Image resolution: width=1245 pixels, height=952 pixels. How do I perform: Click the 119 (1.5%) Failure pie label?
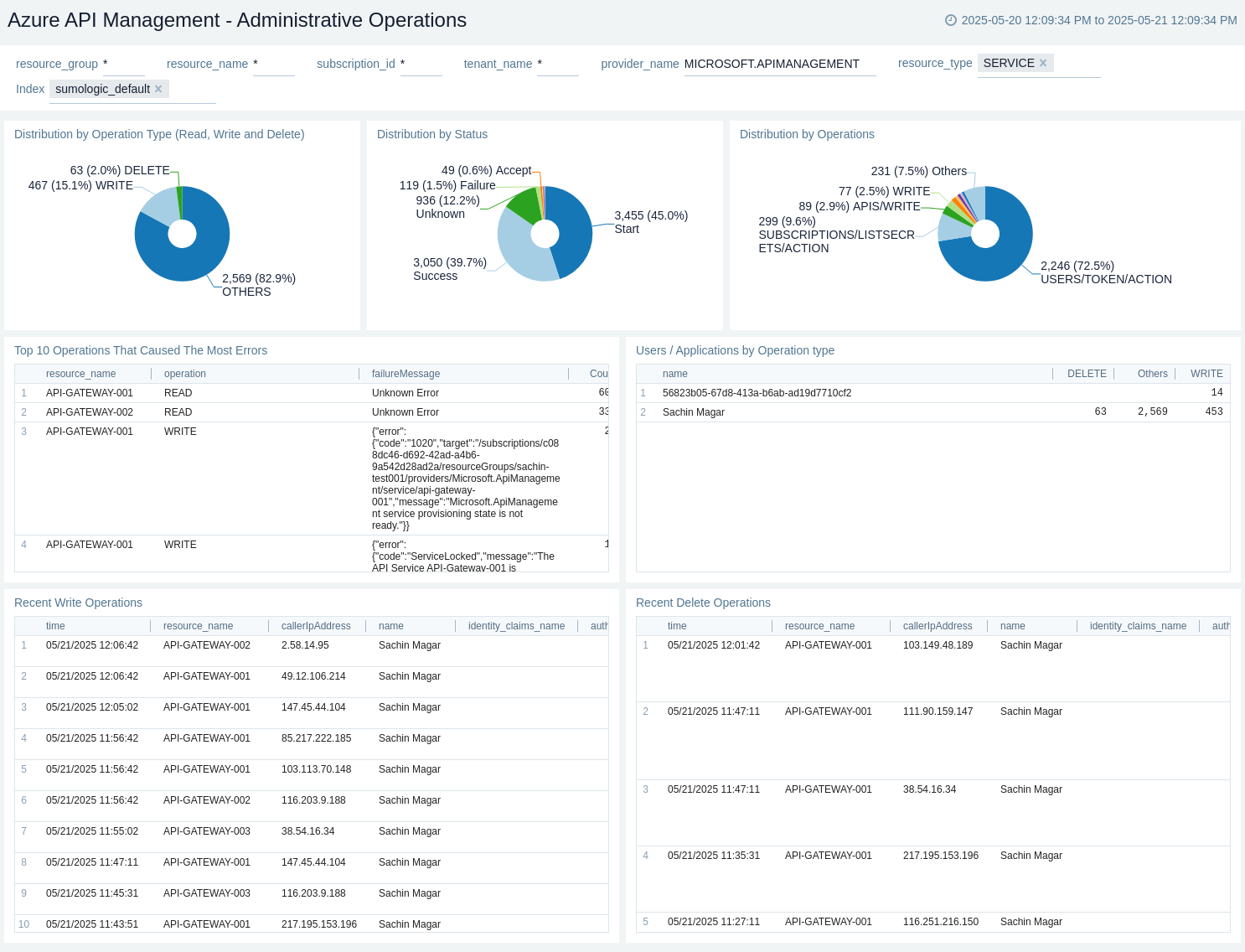click(x=447, y=185)
